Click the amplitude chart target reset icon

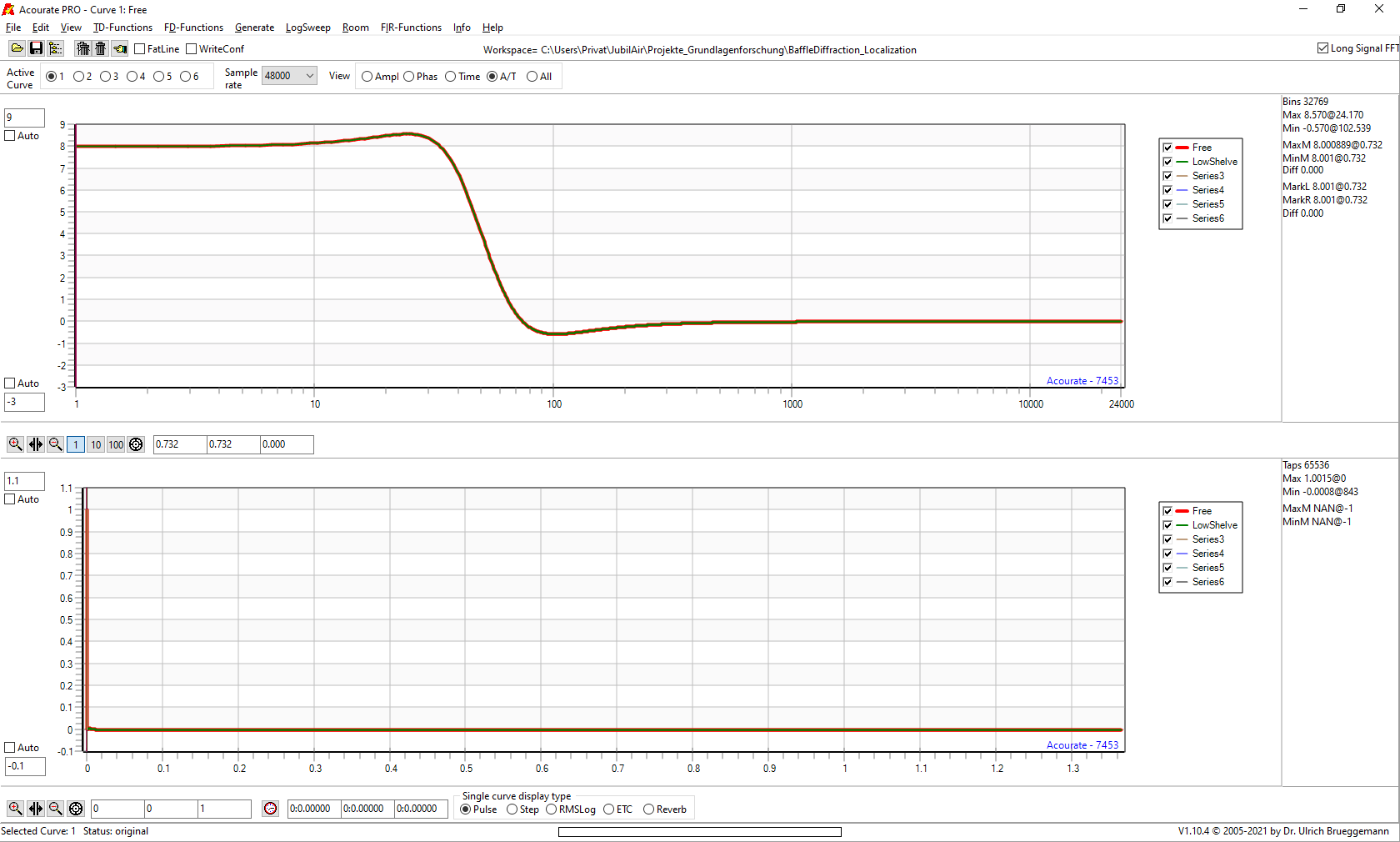(x=136, y=444)
